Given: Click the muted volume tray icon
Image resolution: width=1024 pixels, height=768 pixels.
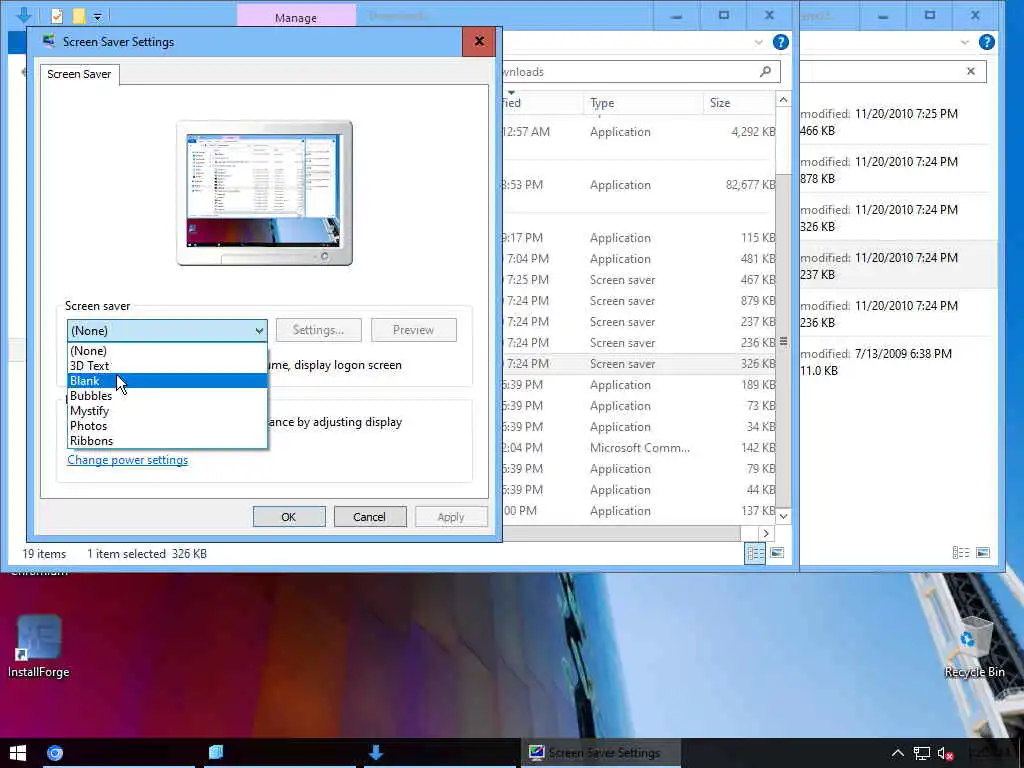Looking at the screenshot, I should coord(945,753).
